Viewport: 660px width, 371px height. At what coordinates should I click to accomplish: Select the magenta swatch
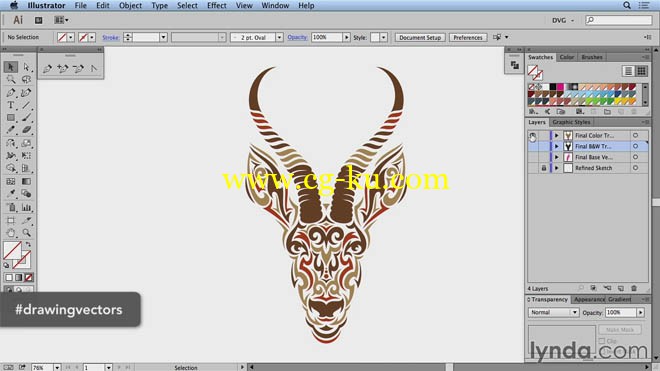click(560, 87)
